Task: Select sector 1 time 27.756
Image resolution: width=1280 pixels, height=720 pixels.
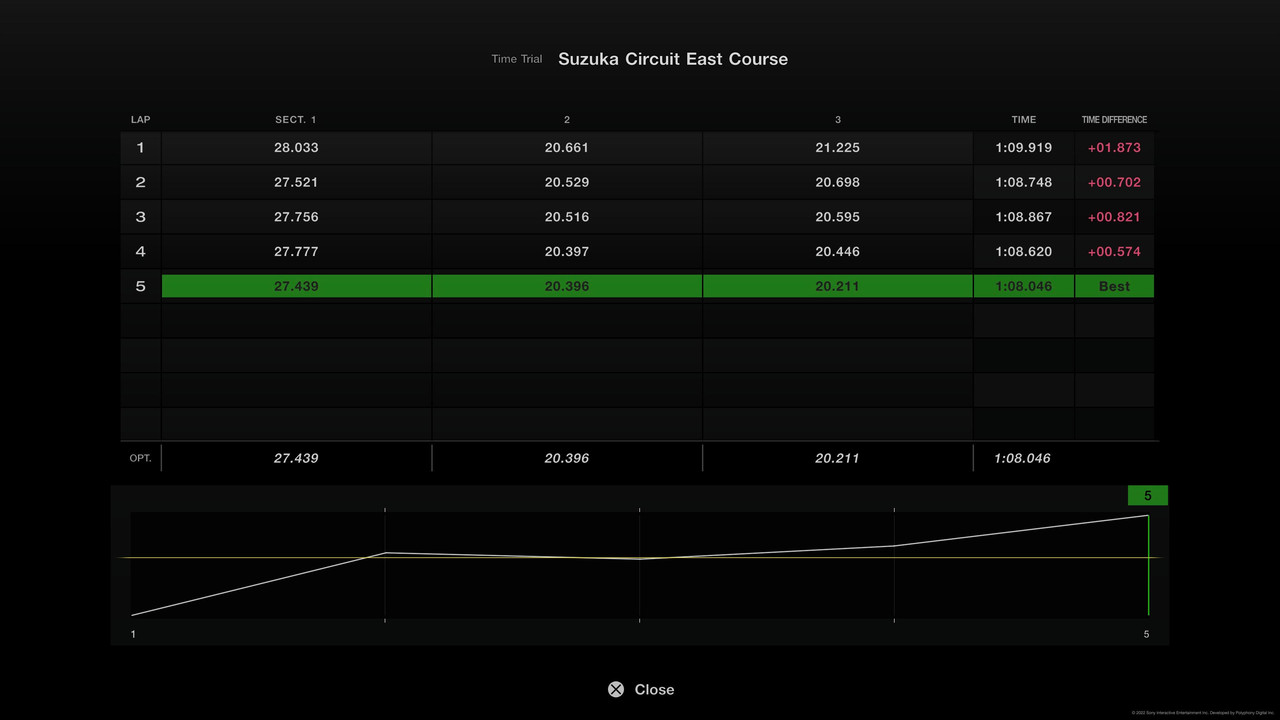Action: pos(296,217)
